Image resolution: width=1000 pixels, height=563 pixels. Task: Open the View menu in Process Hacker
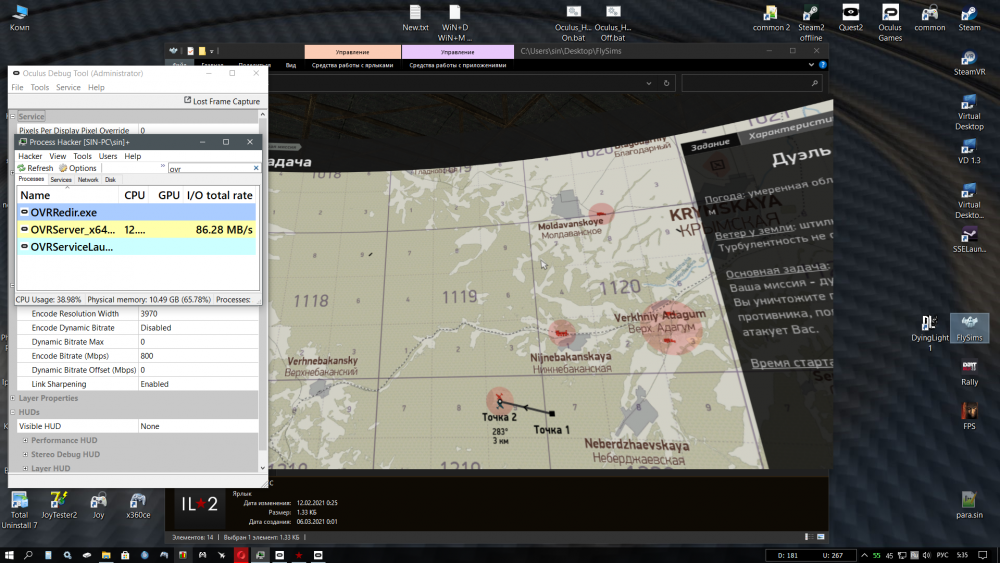[x=57, y=156]
